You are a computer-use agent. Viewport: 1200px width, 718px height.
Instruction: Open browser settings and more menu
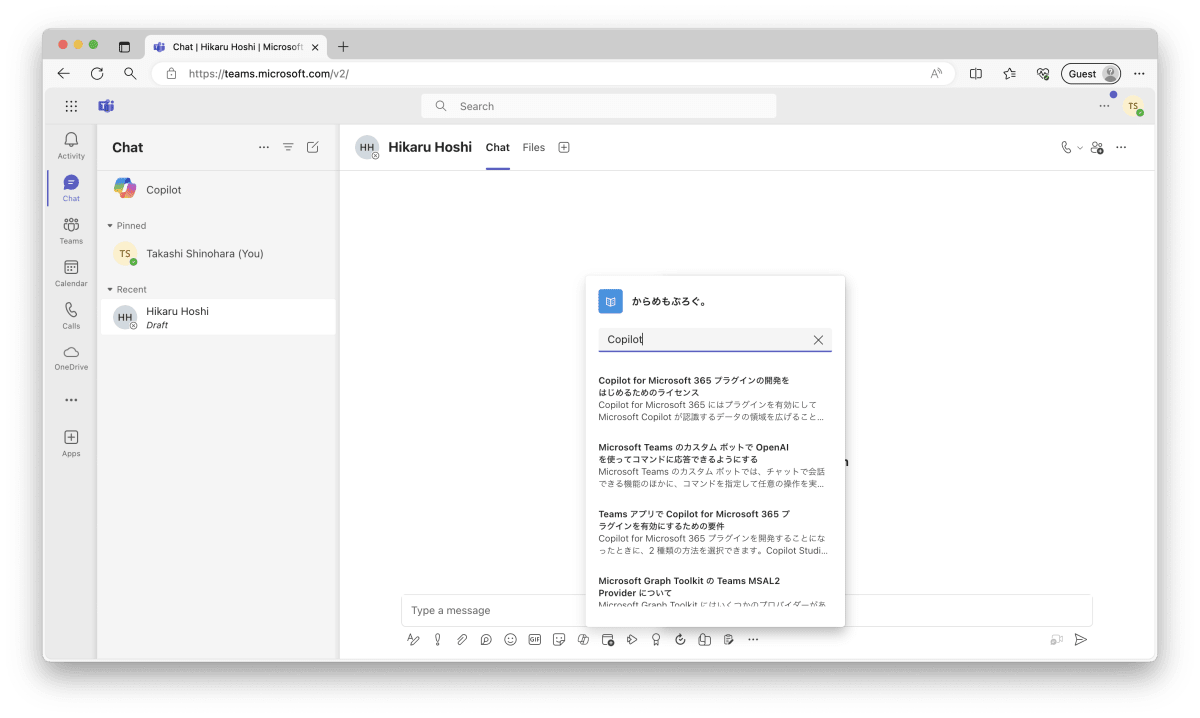click(x=1139, y=74)
